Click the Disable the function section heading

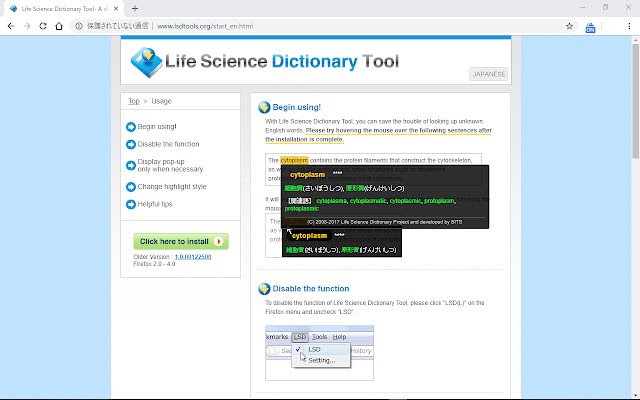(311, 289)
